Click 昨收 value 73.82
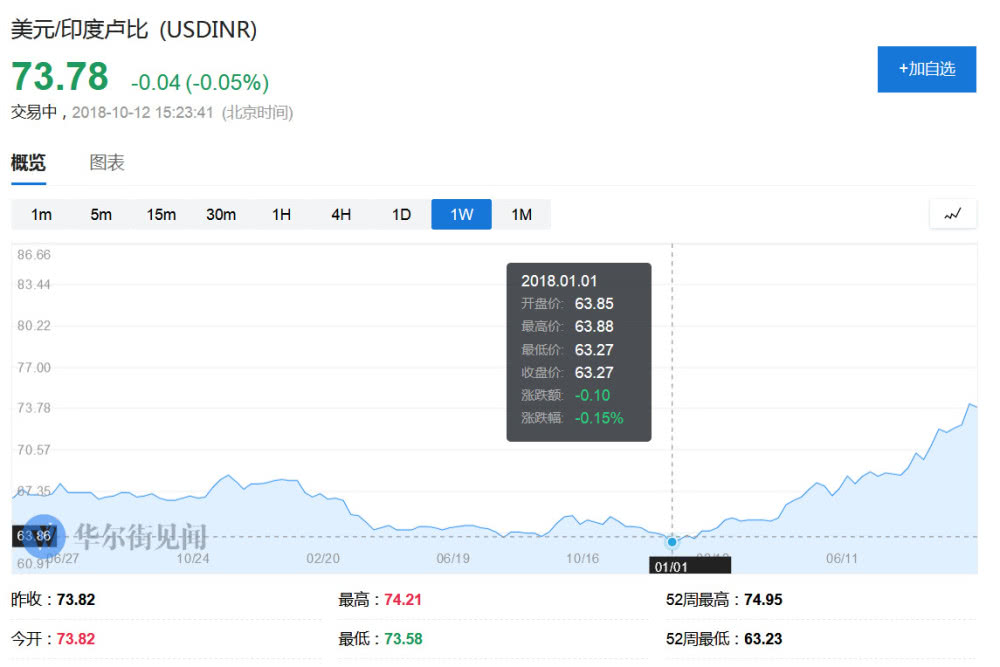 click(x=76, y=599)
